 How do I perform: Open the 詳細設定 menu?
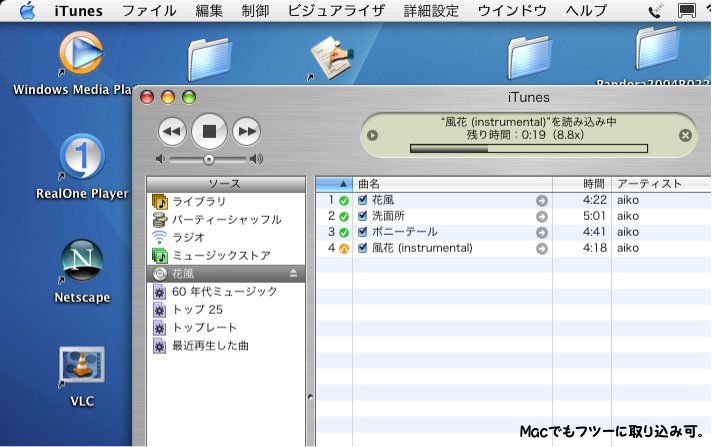(431, 10)
